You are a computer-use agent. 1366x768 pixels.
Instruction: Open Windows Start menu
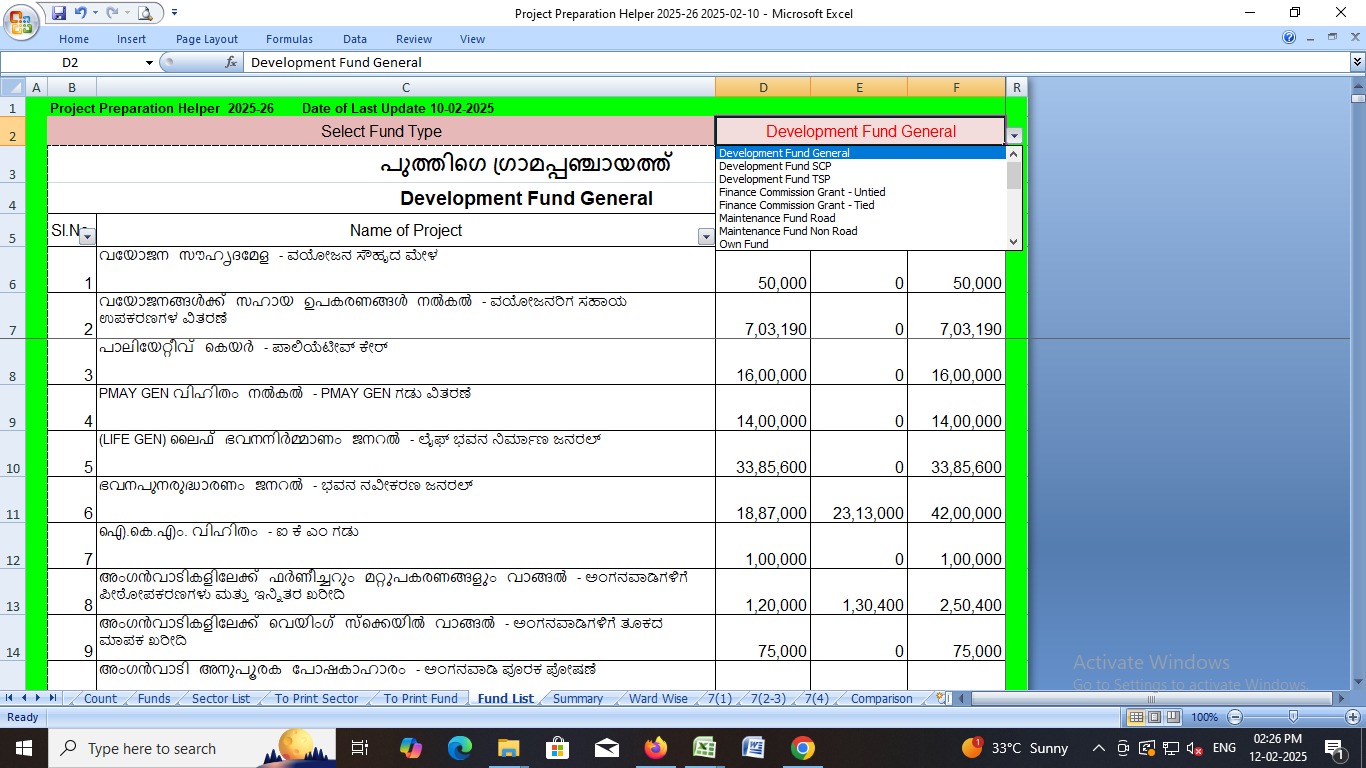(x=23, y=748)
